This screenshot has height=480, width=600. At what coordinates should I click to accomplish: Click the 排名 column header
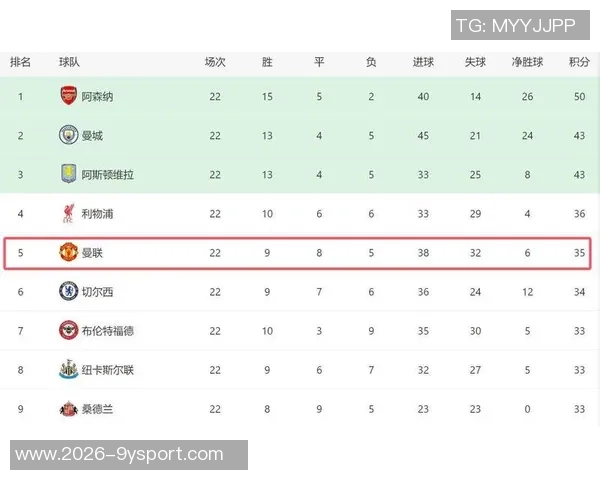point(20,62)
